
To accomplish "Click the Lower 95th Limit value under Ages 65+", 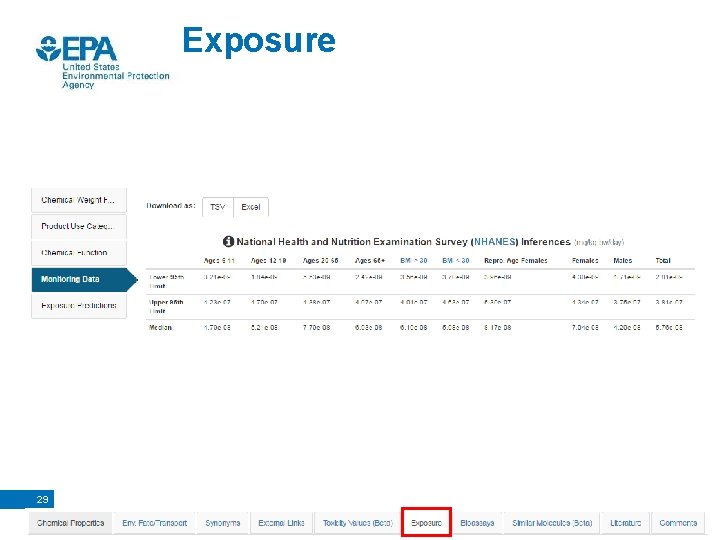I will pos(368,277).
